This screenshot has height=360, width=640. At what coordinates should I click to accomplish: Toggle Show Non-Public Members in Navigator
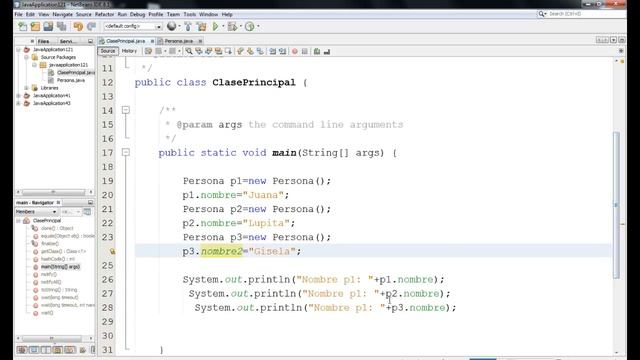[x=58, y=350]
